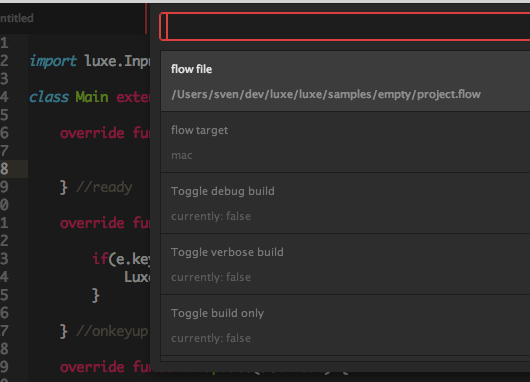
Task: Click the project.flow file path text
Action: tap(326, 94)
